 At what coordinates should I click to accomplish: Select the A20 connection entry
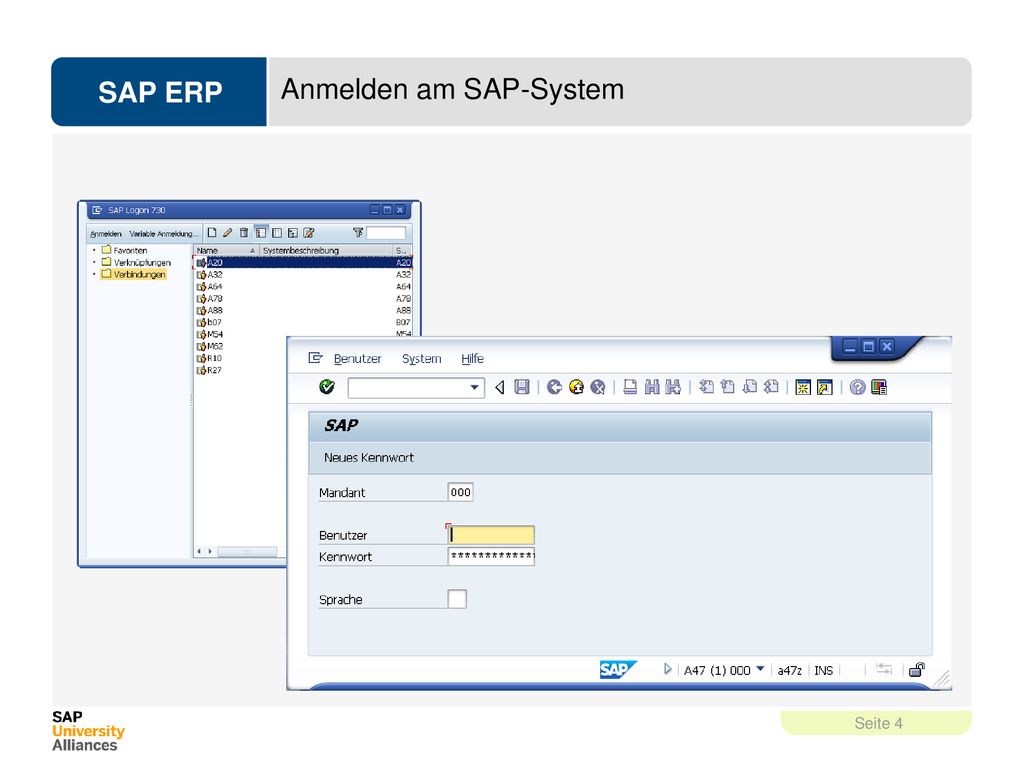click(304, 263)
